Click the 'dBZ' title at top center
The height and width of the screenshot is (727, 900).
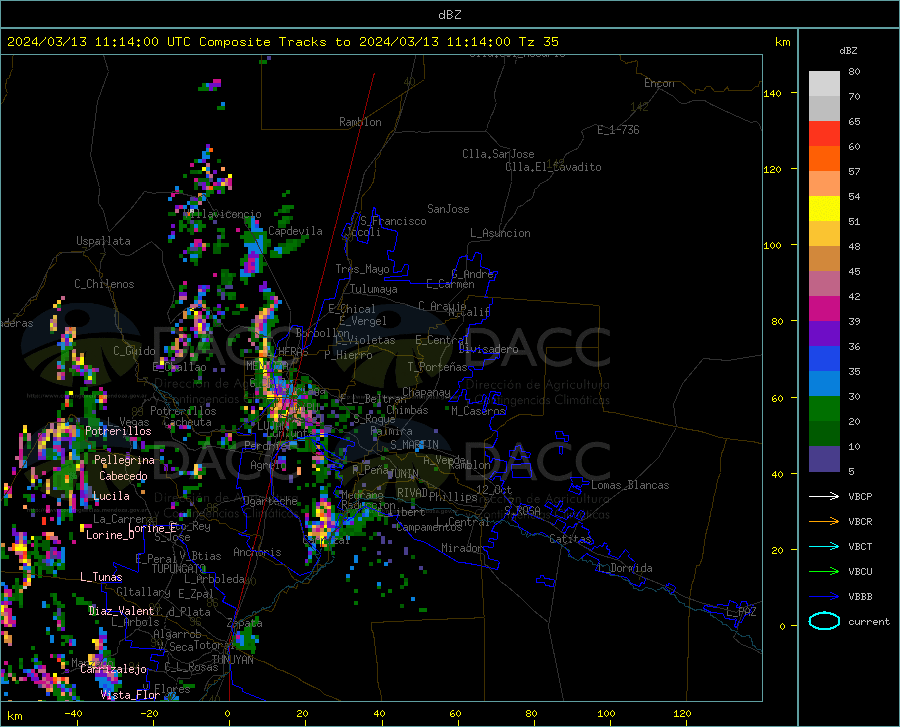tap(449, 15)
